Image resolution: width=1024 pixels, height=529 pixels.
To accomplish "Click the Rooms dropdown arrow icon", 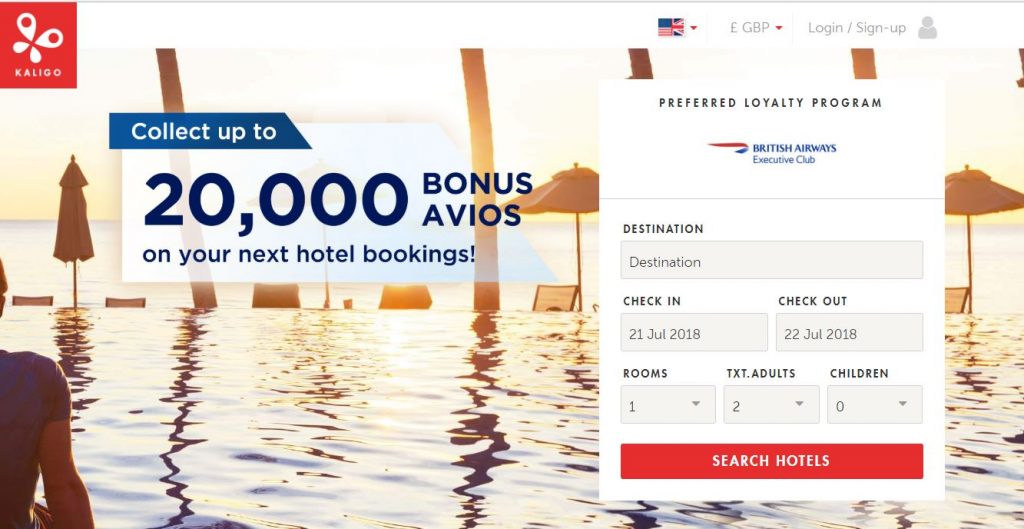I will coord(696,404).
